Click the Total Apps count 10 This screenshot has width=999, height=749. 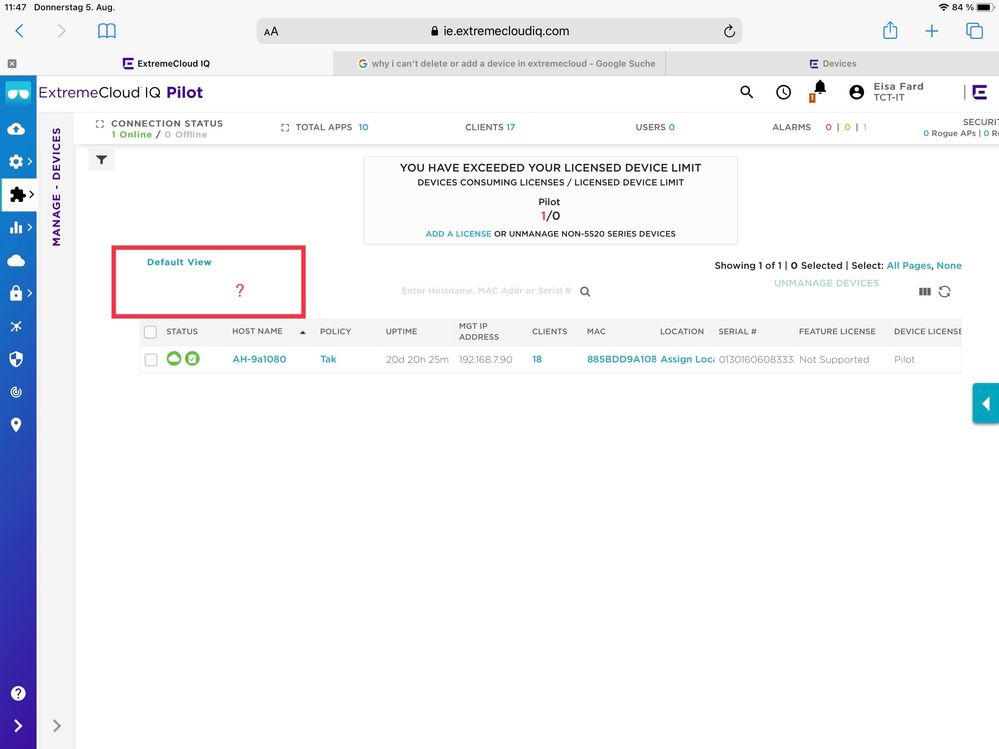[363, 127]
